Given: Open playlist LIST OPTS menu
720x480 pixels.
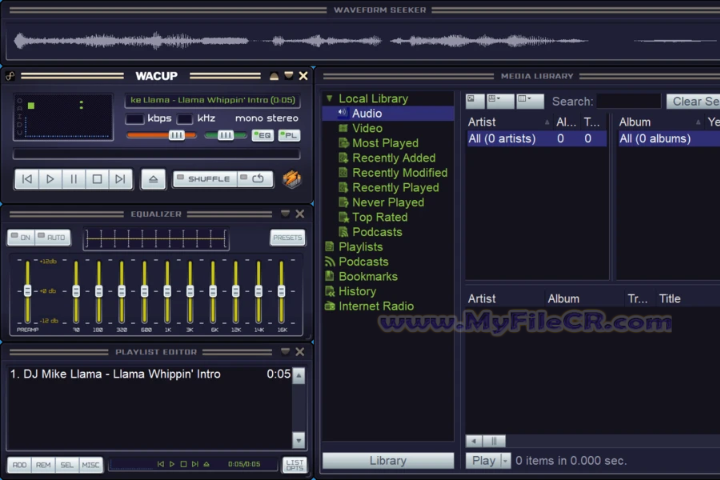Looking at the screenshot, I should click(x=294, y=465).
